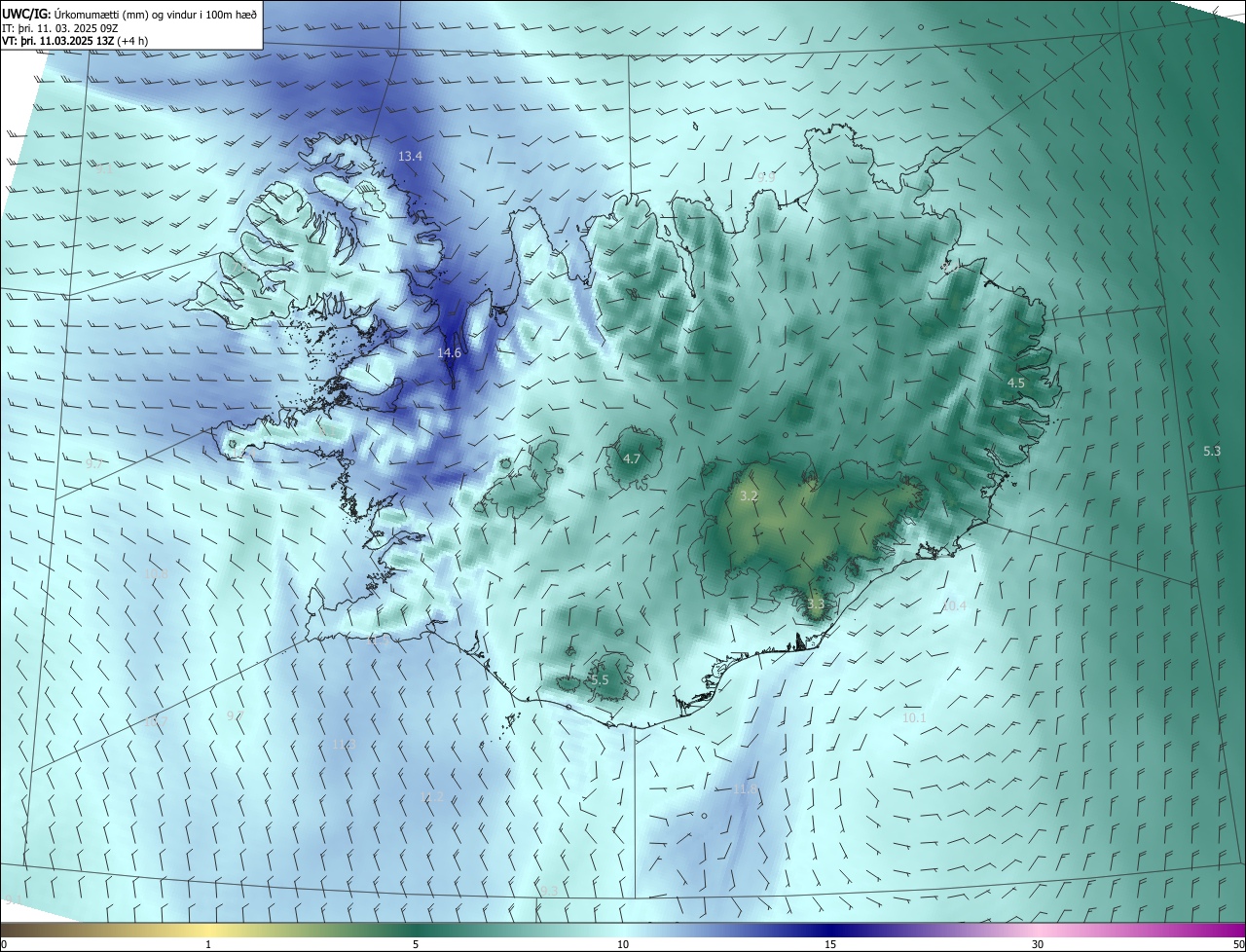Click the 3.2 value on Vatnajökull

click(749, 496)
